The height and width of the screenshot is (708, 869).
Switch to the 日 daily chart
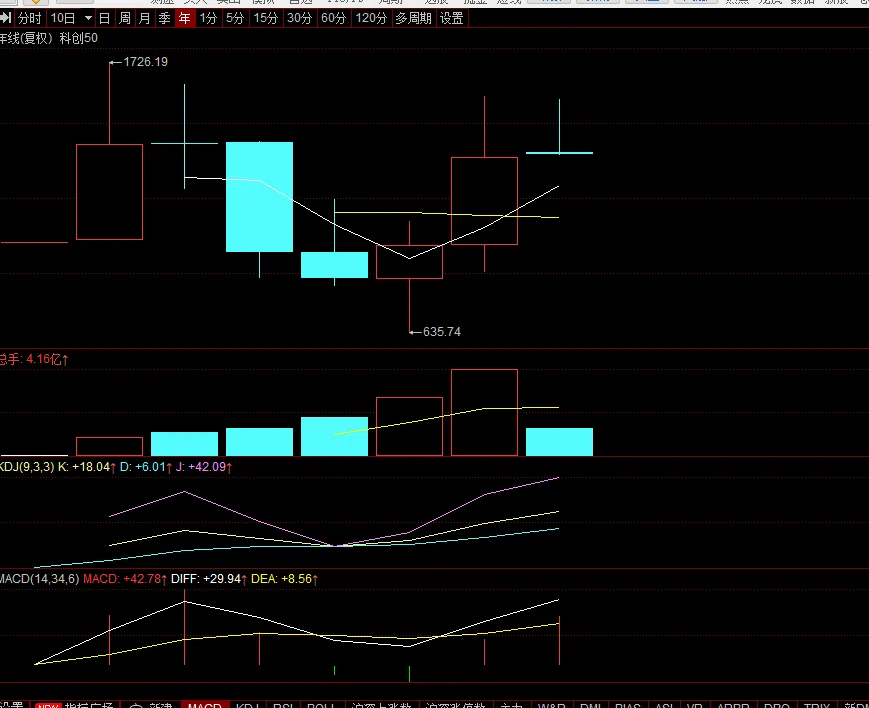tap(104, 18)
